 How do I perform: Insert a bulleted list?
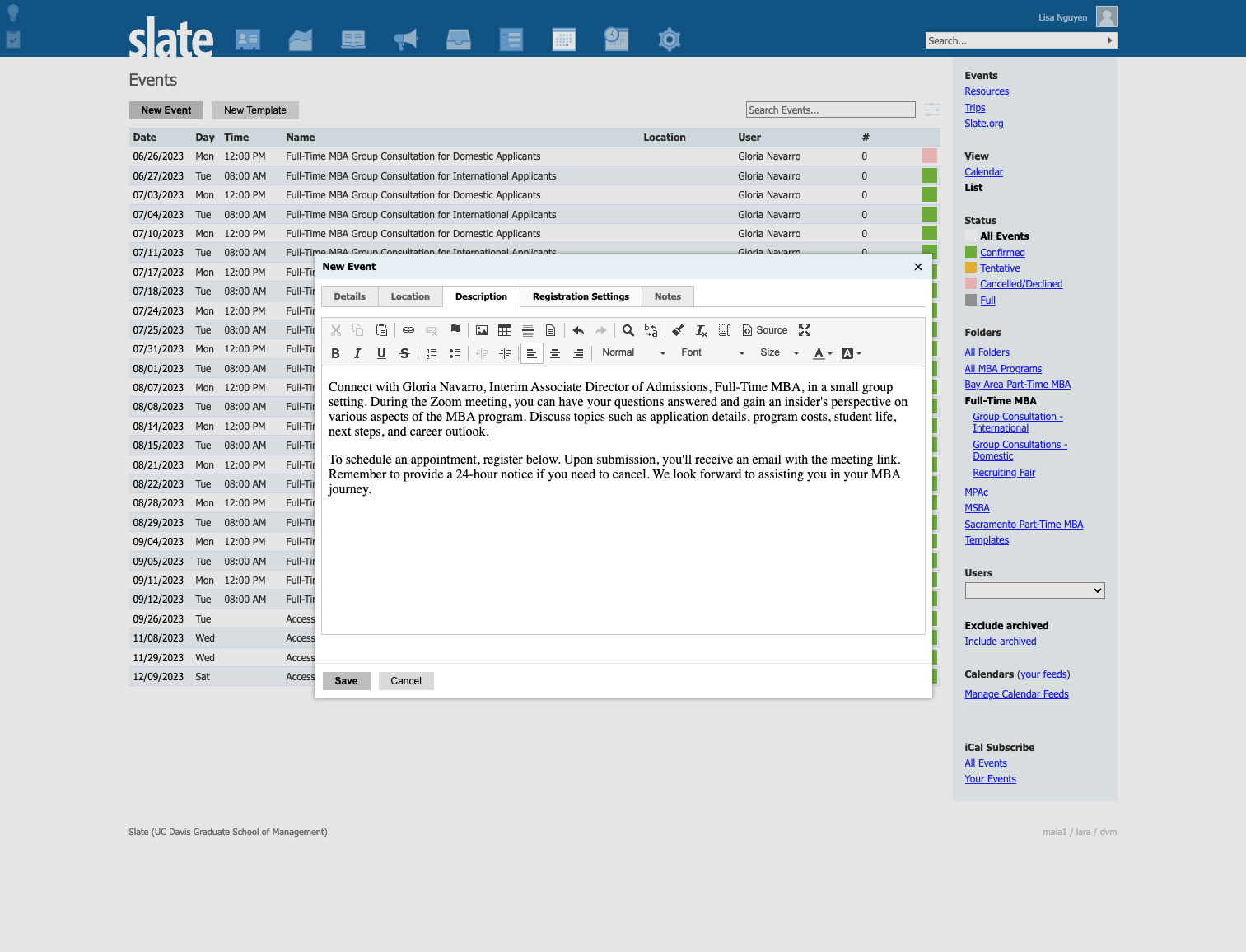455,353
